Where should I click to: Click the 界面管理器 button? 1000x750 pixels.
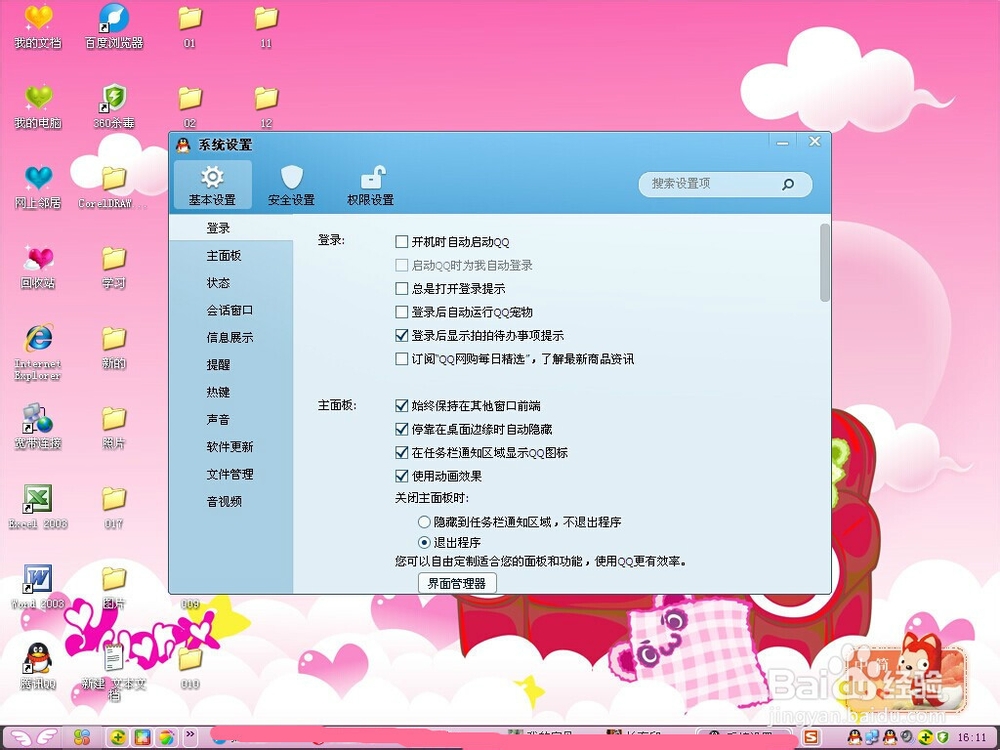point(457,583)
